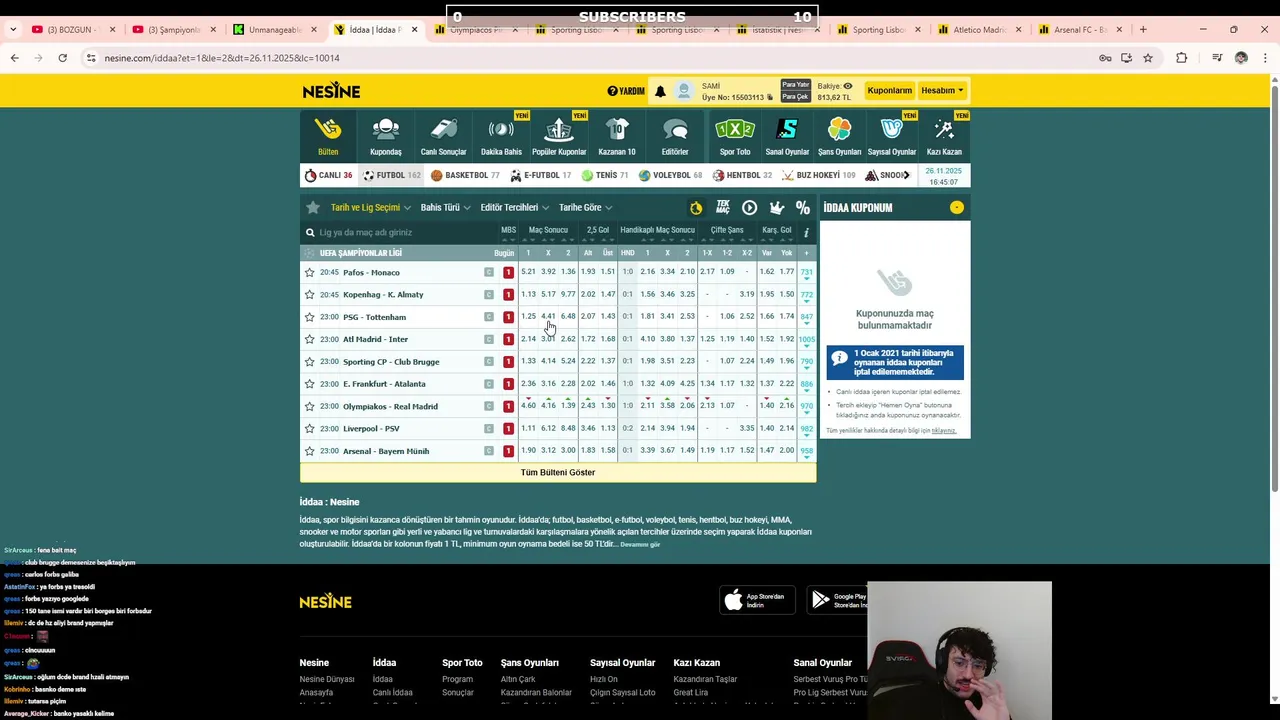Collapse the İddaa Kuponum panel yellow button
Viewport: 1280px width, 720px height.
[957, 207]
